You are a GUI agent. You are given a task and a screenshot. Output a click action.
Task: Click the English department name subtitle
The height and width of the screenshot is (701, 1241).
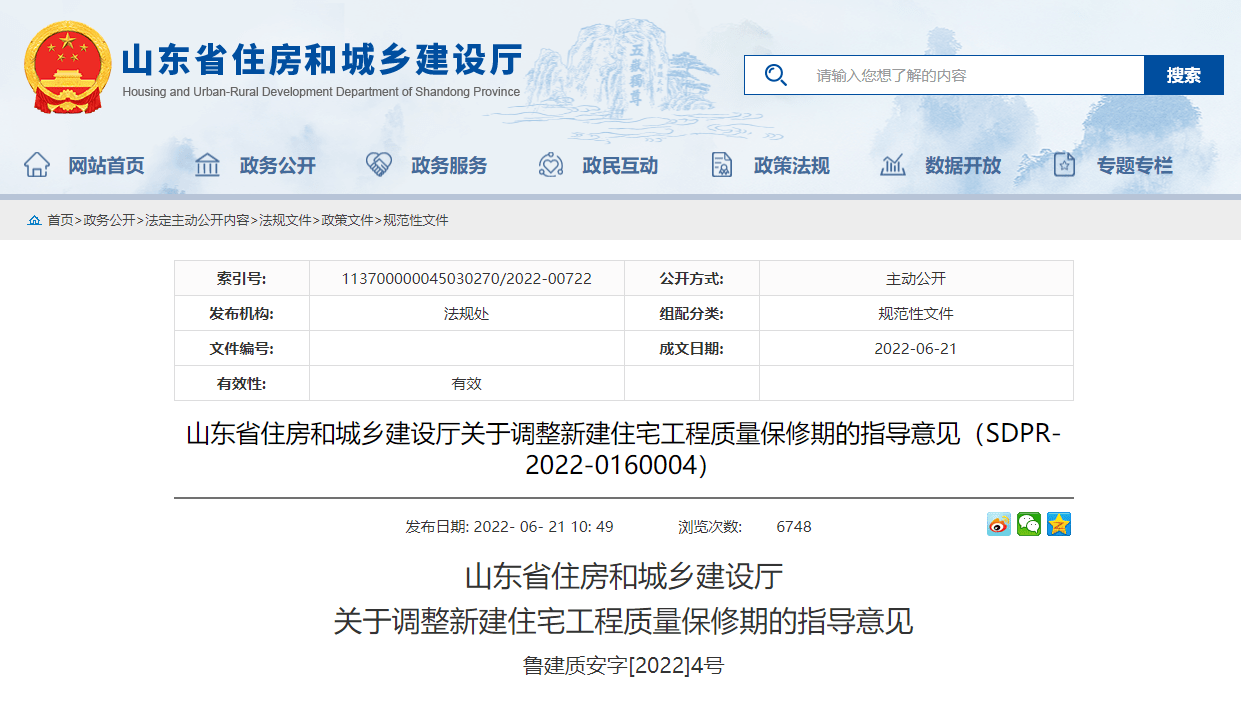321,92
